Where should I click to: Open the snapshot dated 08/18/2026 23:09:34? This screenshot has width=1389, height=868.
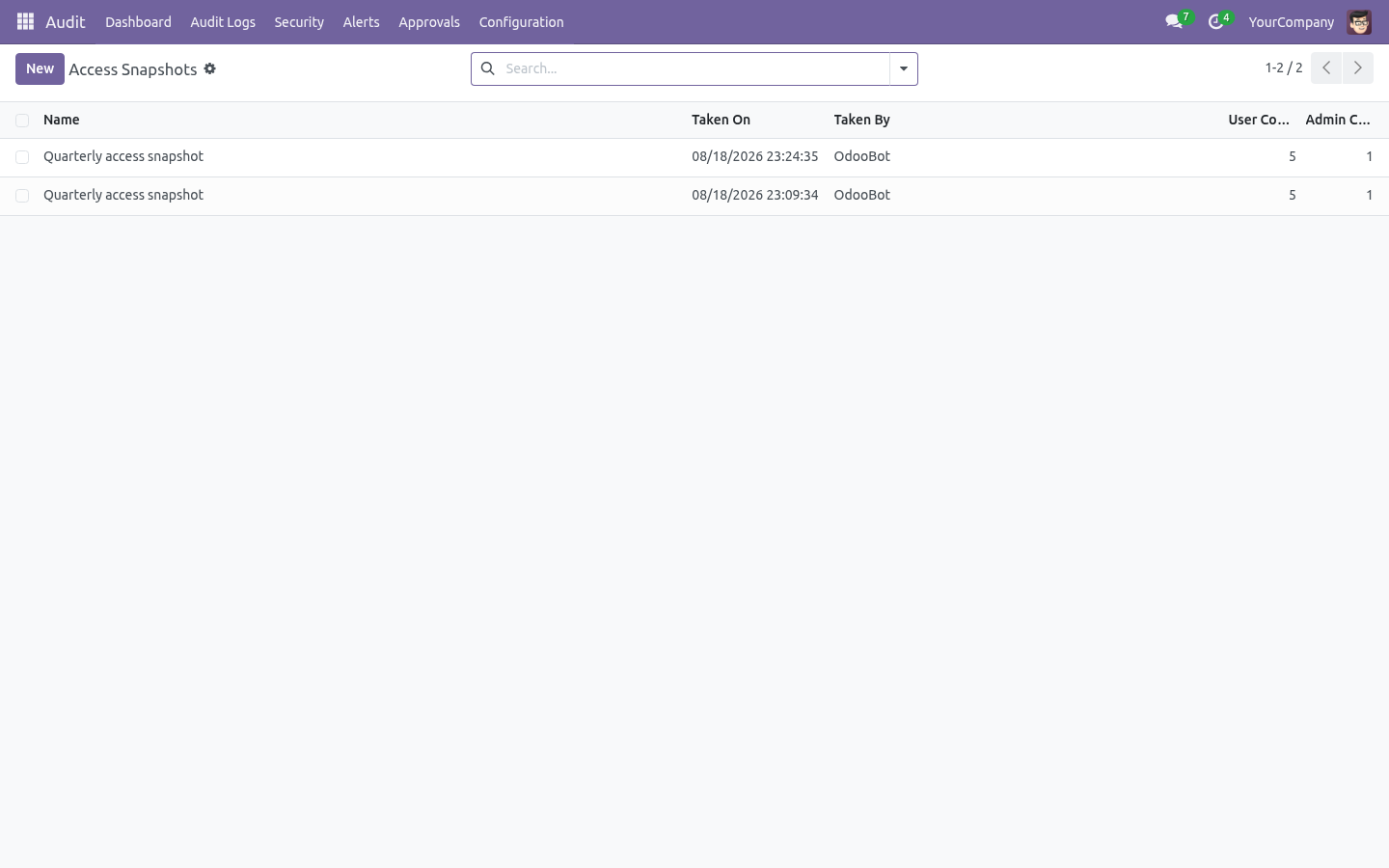click(754, 195)
